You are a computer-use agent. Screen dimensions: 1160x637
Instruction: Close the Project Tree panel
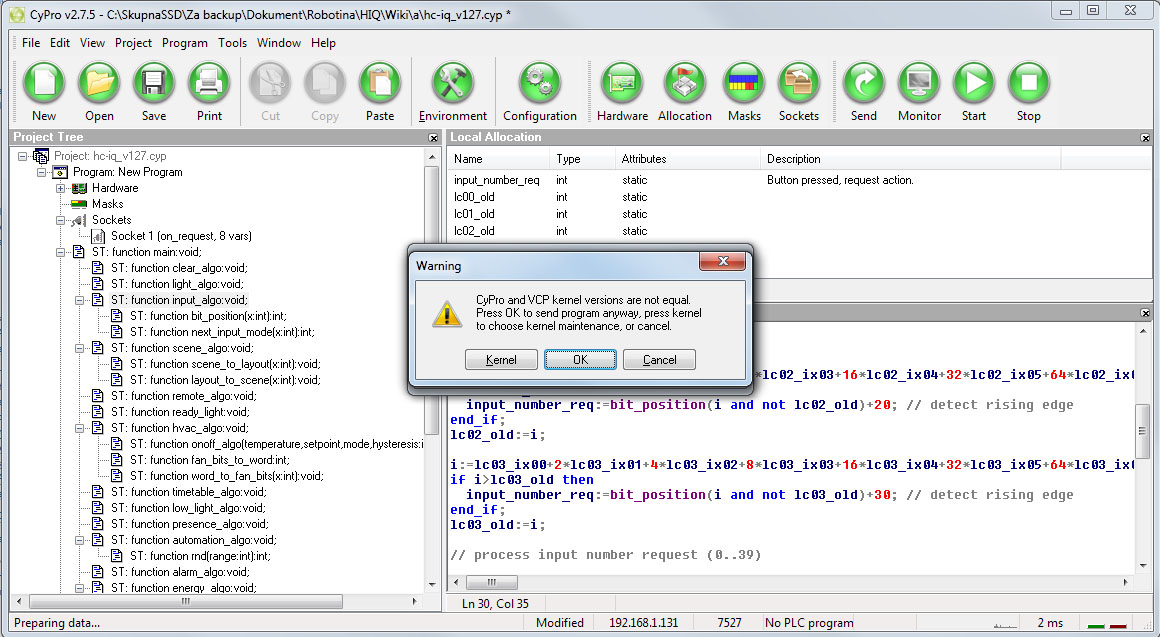coord(433,138)
